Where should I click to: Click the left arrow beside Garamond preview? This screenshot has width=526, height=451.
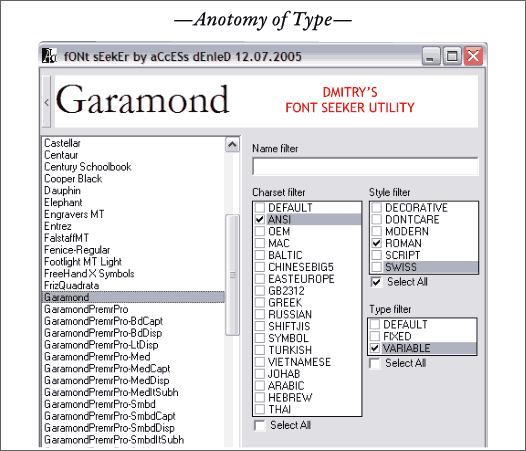pyautogui.click(x=47, y=102)
